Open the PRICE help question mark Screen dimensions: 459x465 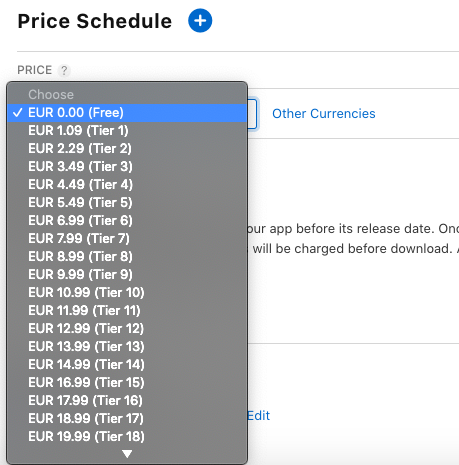(63, 70)
